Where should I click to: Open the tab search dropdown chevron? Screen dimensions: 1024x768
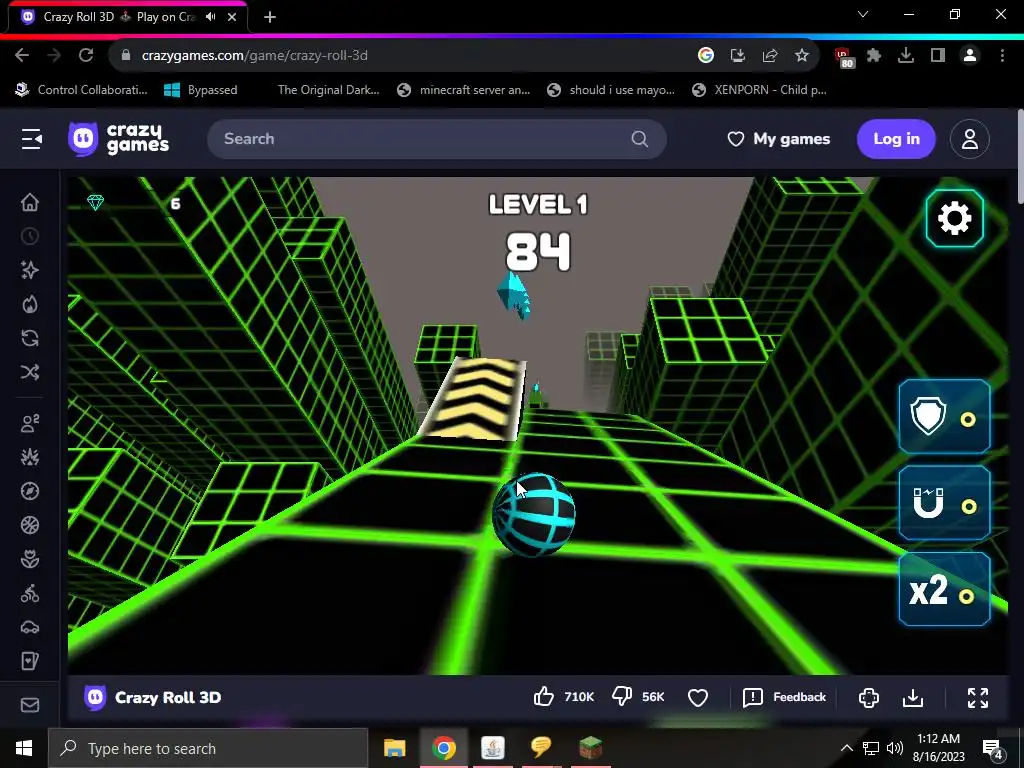(863, 14)
